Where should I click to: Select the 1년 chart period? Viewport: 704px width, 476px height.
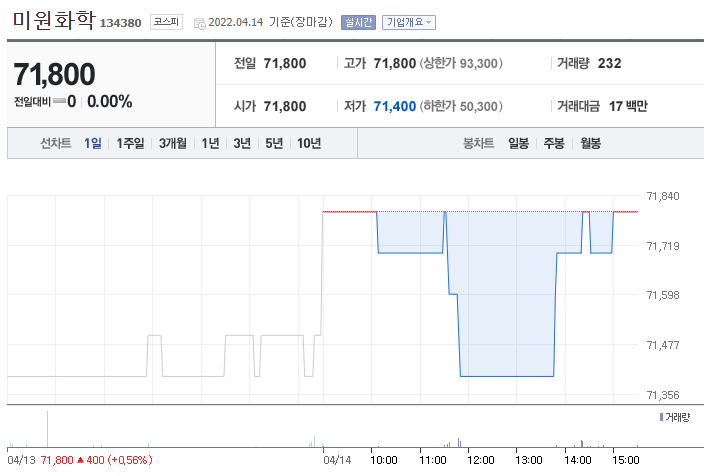click(x=210, y=143)
